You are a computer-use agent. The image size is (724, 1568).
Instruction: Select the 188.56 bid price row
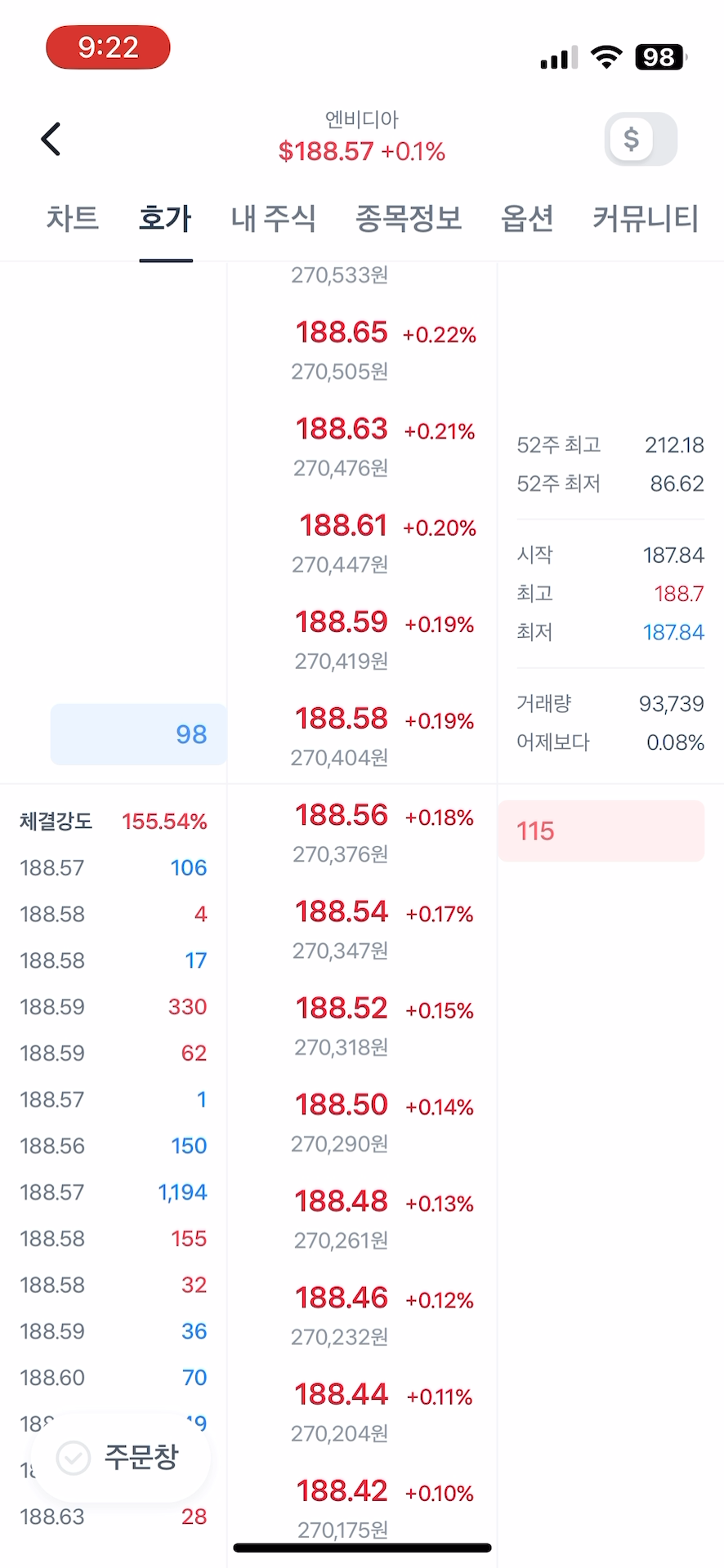pos(361,831)
